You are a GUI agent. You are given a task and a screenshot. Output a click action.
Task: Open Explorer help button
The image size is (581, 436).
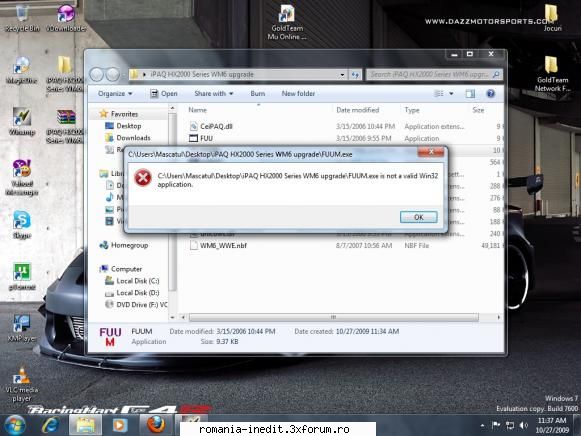491,94
